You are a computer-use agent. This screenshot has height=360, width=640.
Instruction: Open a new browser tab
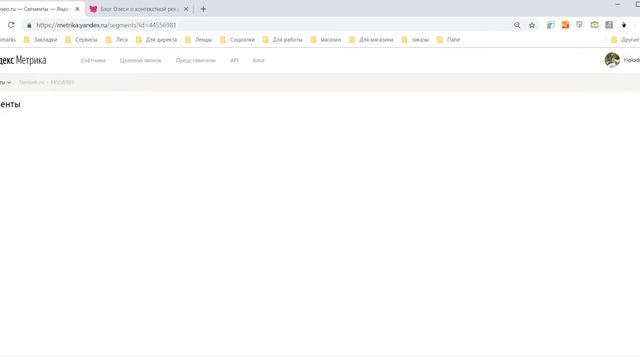point(203,9)
